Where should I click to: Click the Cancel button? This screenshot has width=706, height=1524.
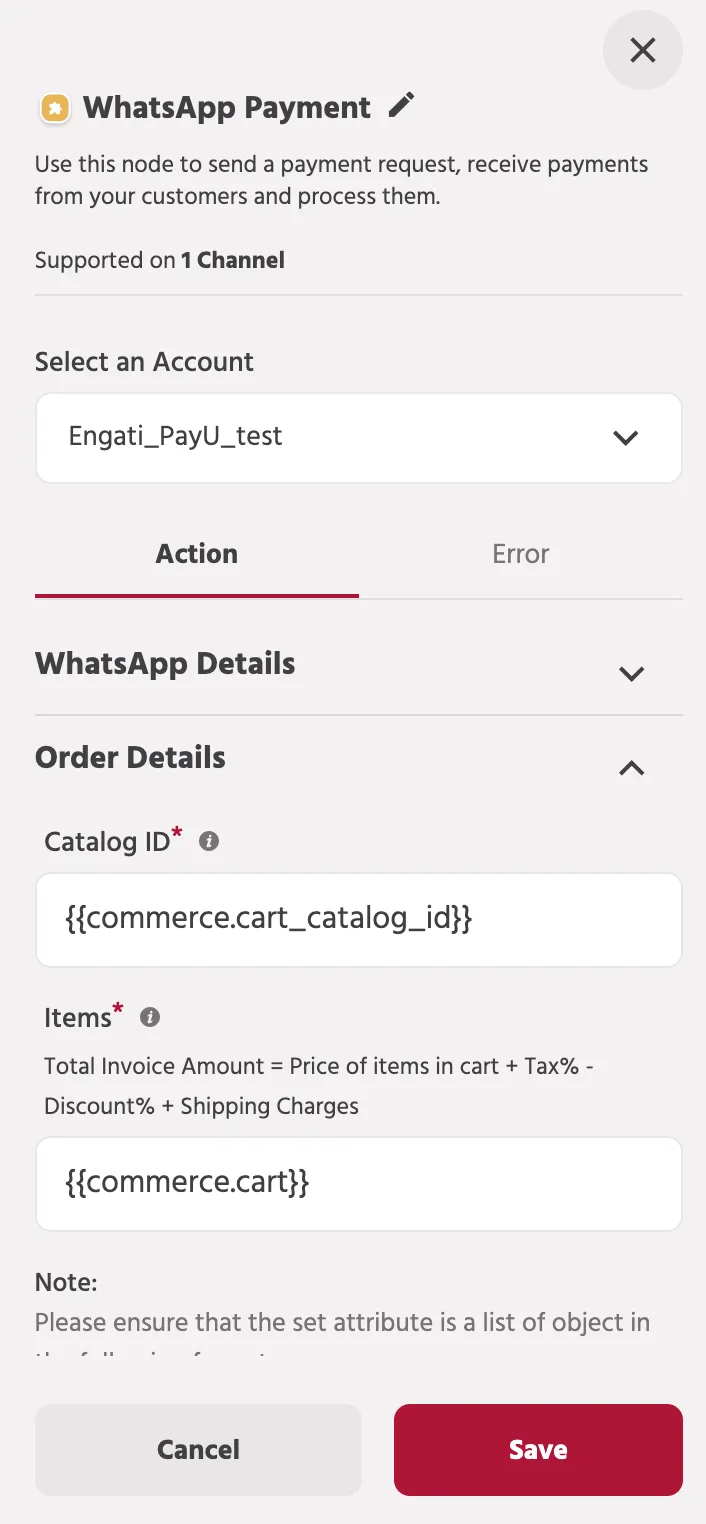pos(198,1450)
